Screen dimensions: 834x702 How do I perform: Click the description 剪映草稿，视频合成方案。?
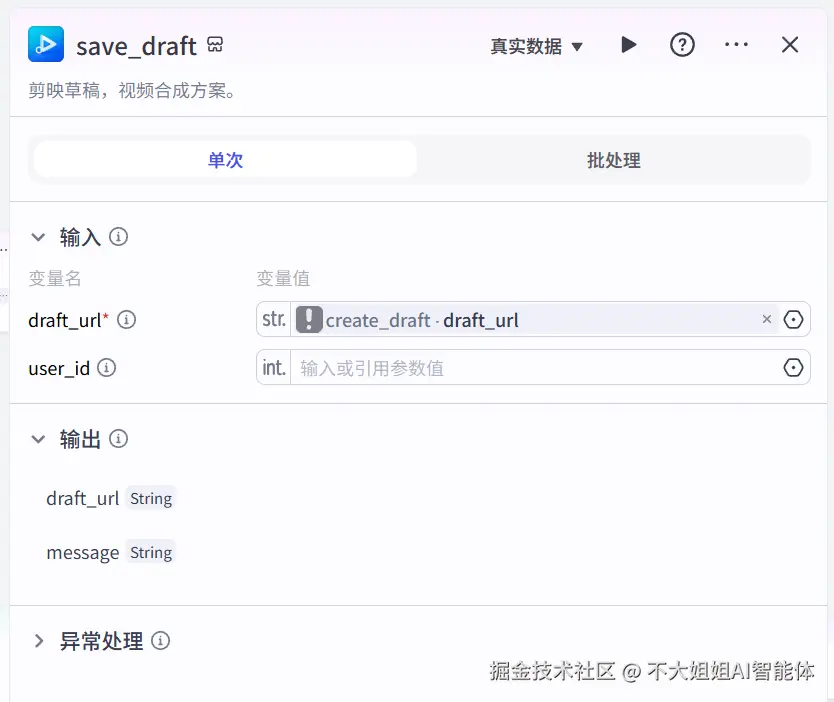(132, 90)
